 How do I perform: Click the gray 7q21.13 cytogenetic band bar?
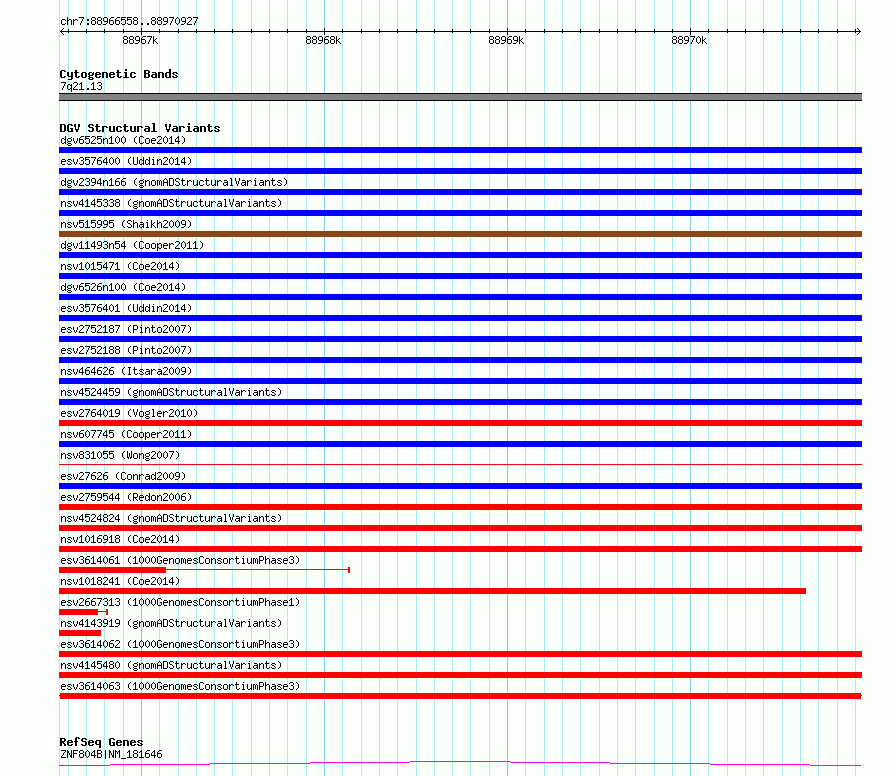pos(460,97)
